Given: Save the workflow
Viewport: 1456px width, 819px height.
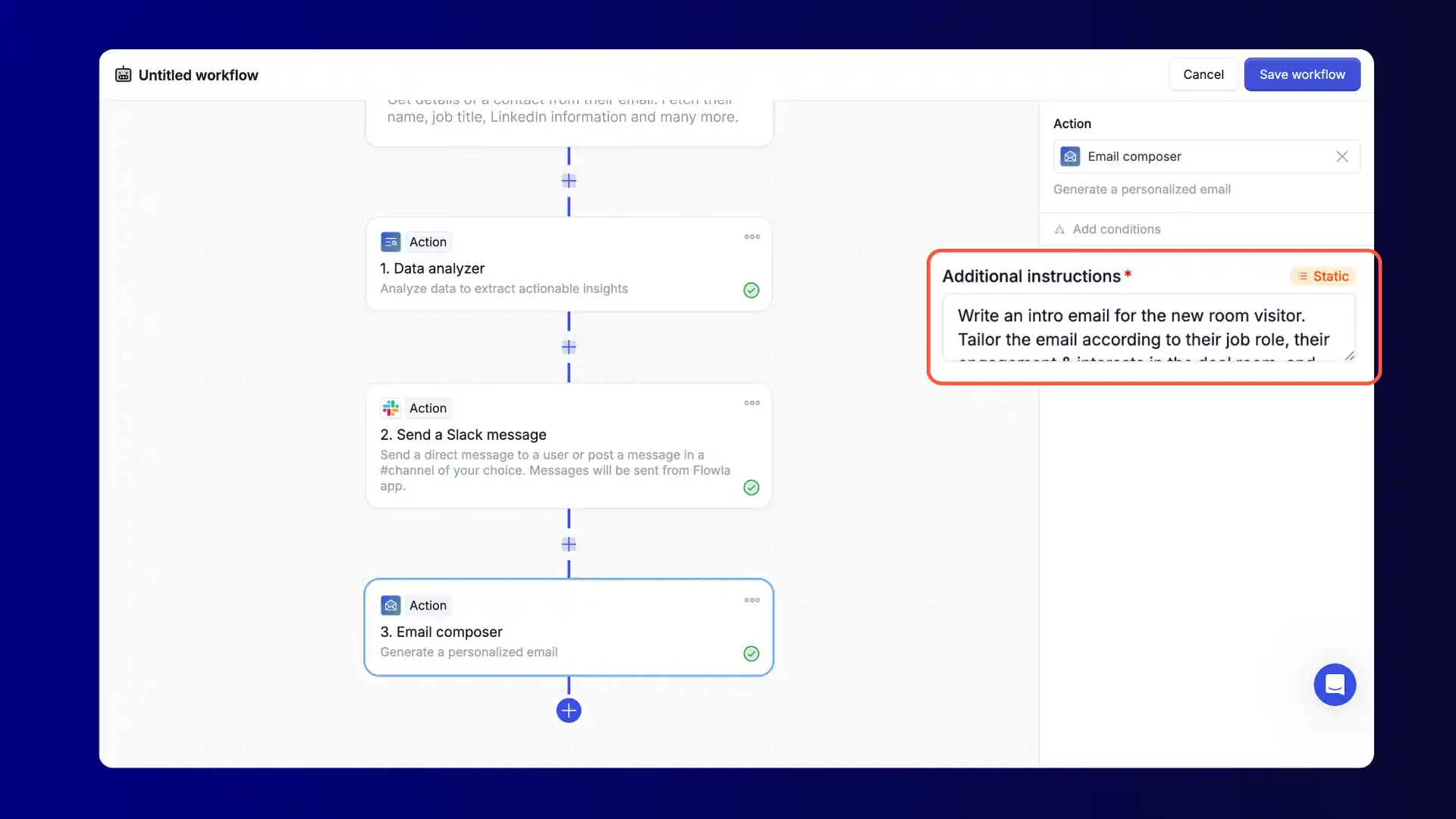Looking at the screenshot, I should [x=1302, y=74].
